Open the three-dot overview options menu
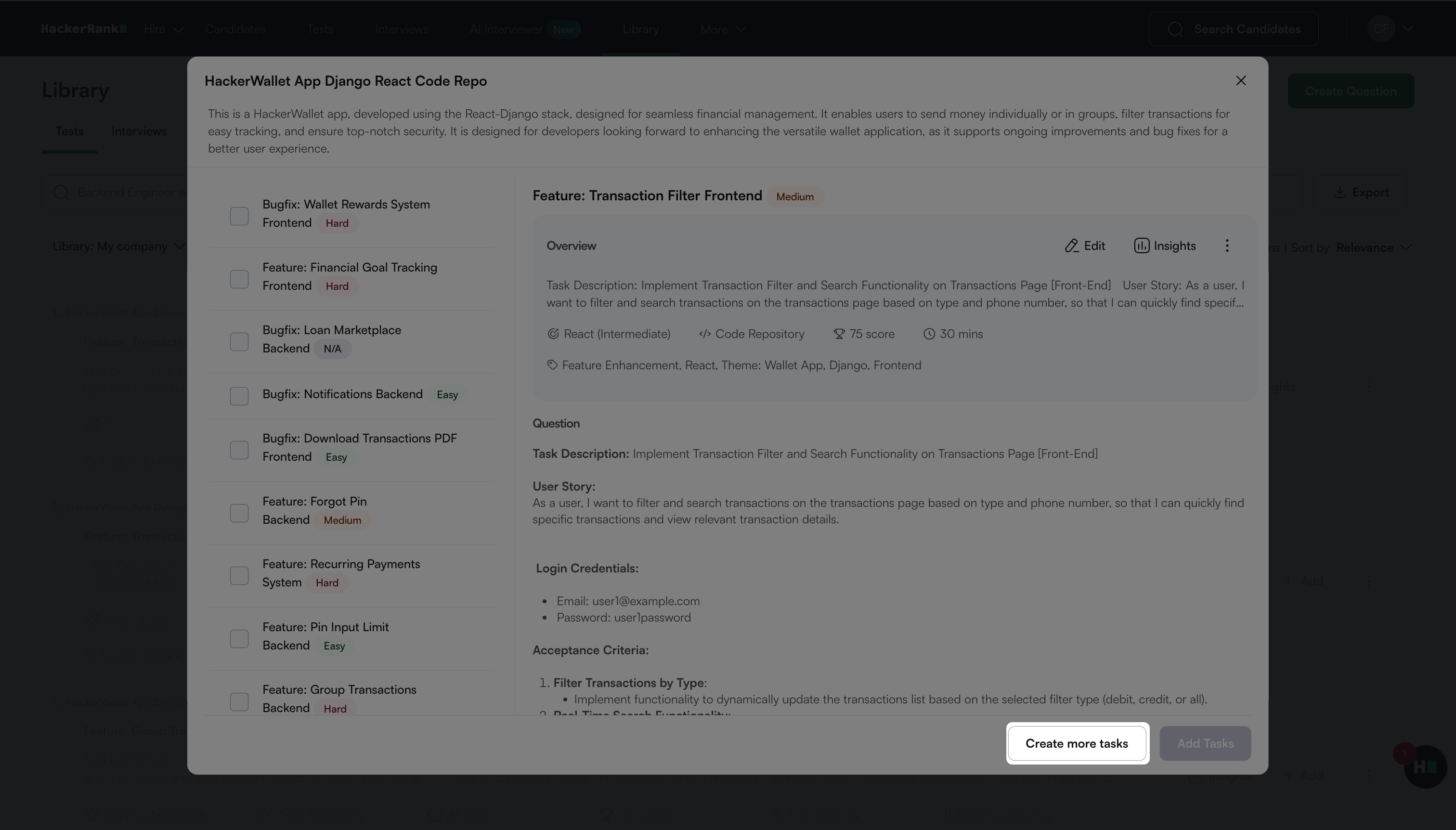This screenshot has width=1456, height=830. (x=1227, y=246)
